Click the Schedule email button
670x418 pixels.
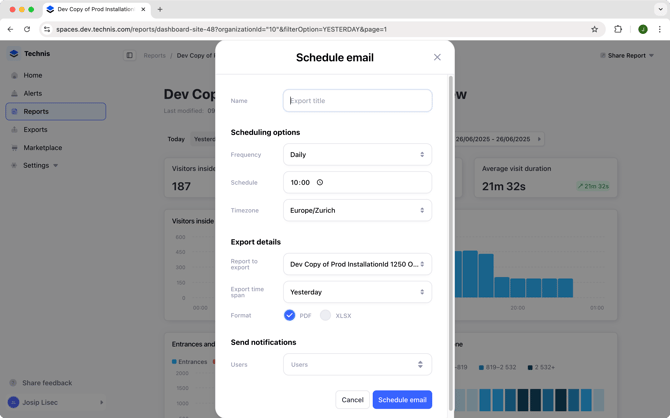(402, 400)
